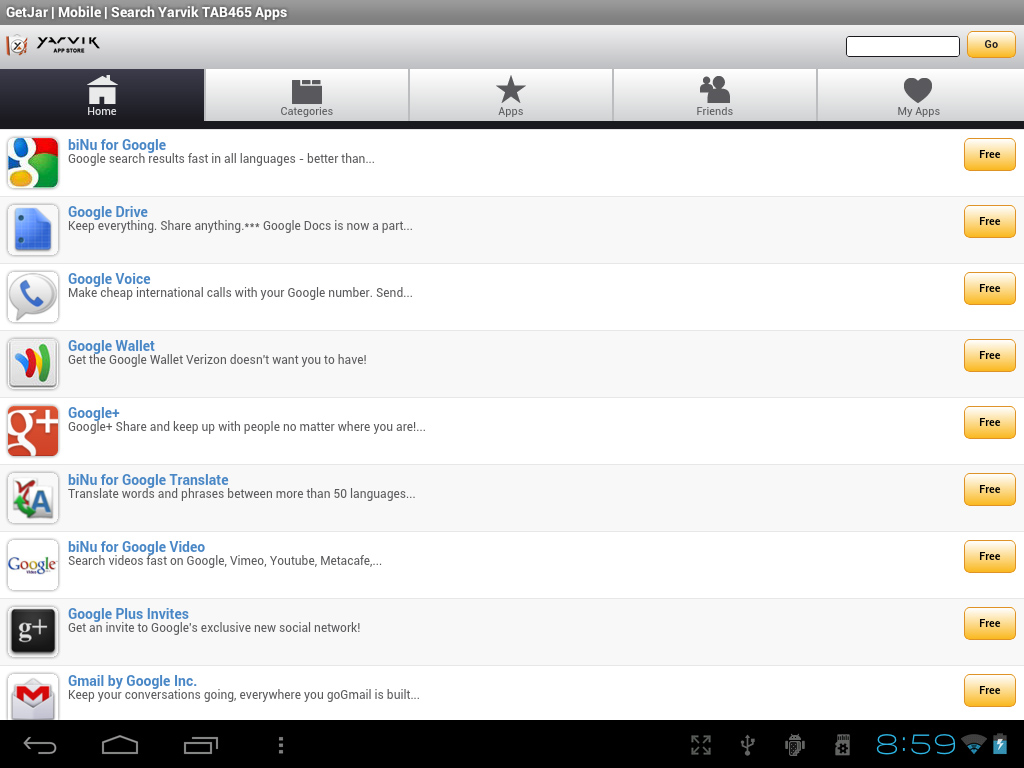This screenshot has height=768, width=1024.
Task: Open the three-dot overflow menu
Action: coord(281,744)
